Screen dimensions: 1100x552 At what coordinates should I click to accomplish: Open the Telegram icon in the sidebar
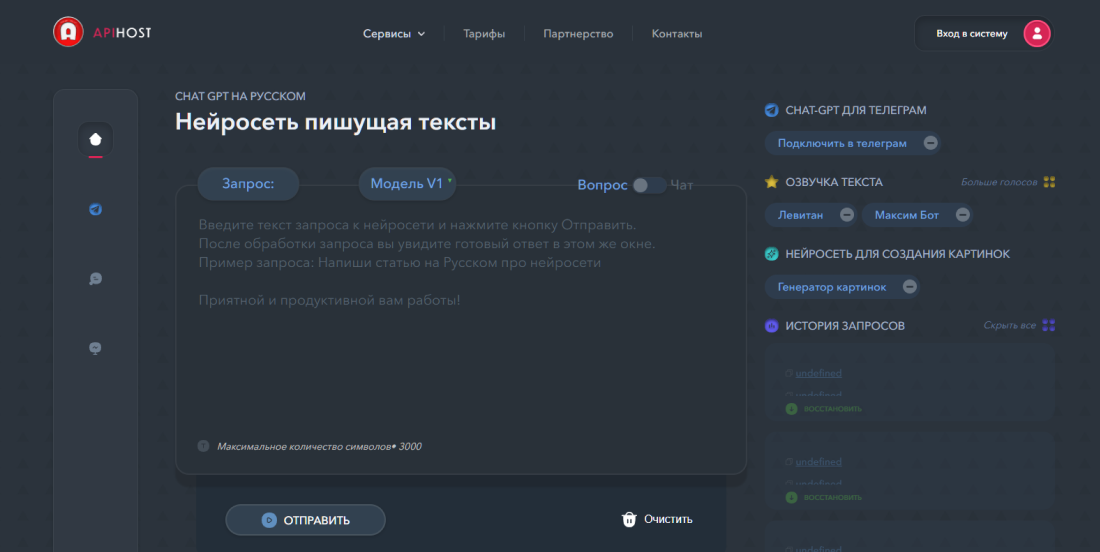95,209
